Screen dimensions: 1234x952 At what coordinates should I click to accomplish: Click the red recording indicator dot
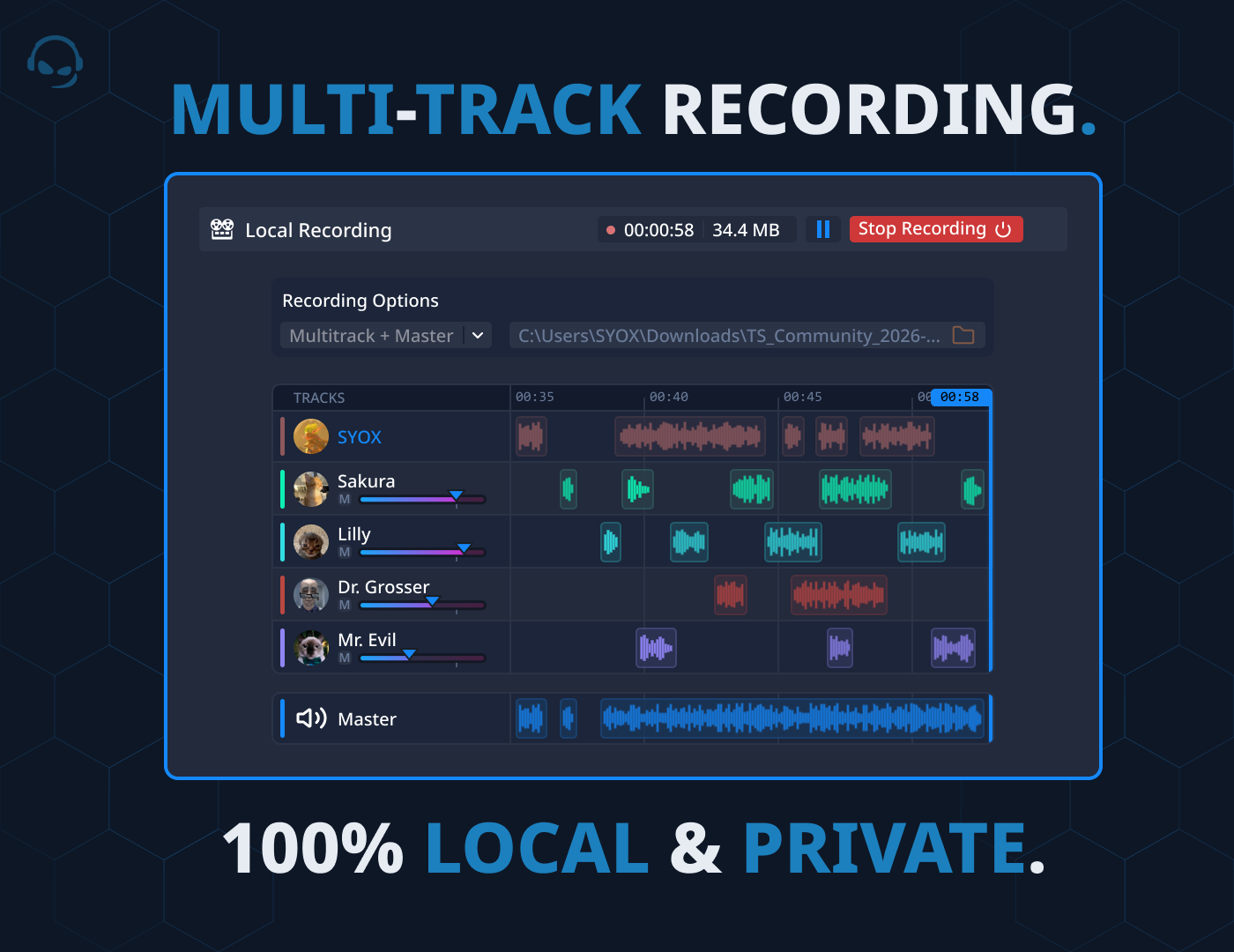[611, 230]
